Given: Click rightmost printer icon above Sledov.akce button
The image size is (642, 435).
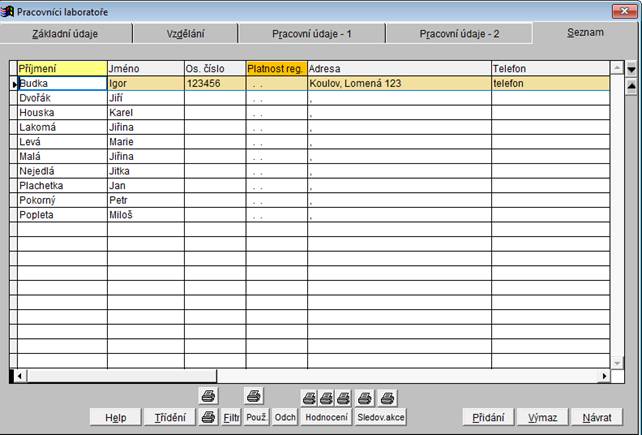Looking at the screenshot, I should (387, 397).
